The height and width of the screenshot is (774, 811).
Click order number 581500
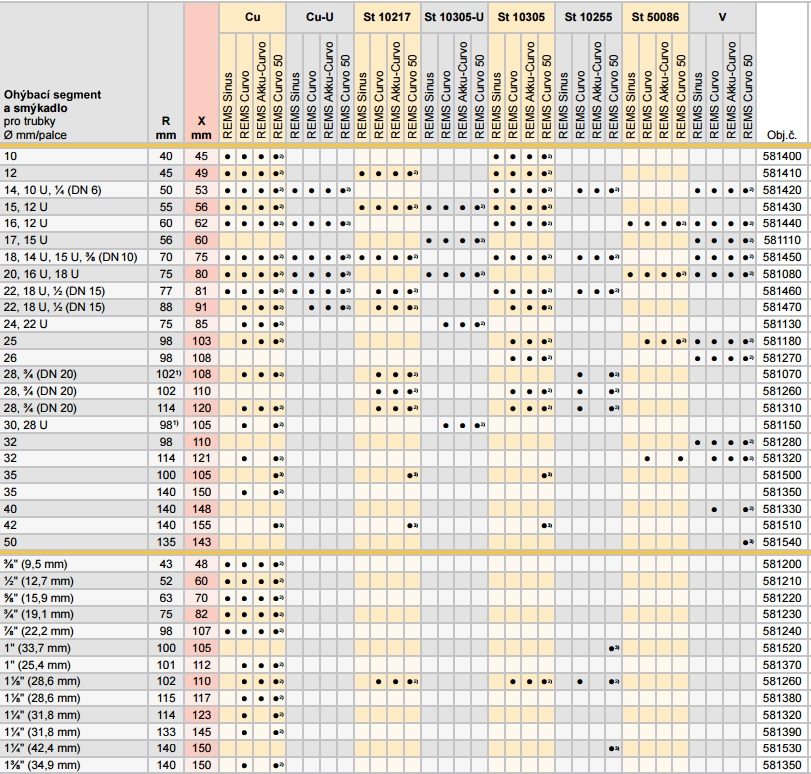point(782,475)
